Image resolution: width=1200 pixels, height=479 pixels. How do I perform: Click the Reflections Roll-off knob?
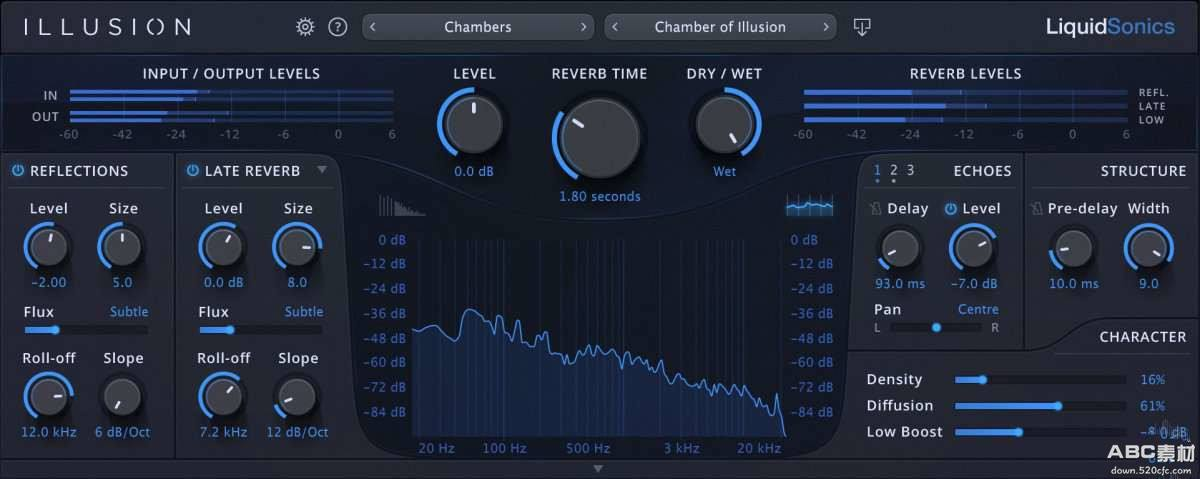pos(48,396)
